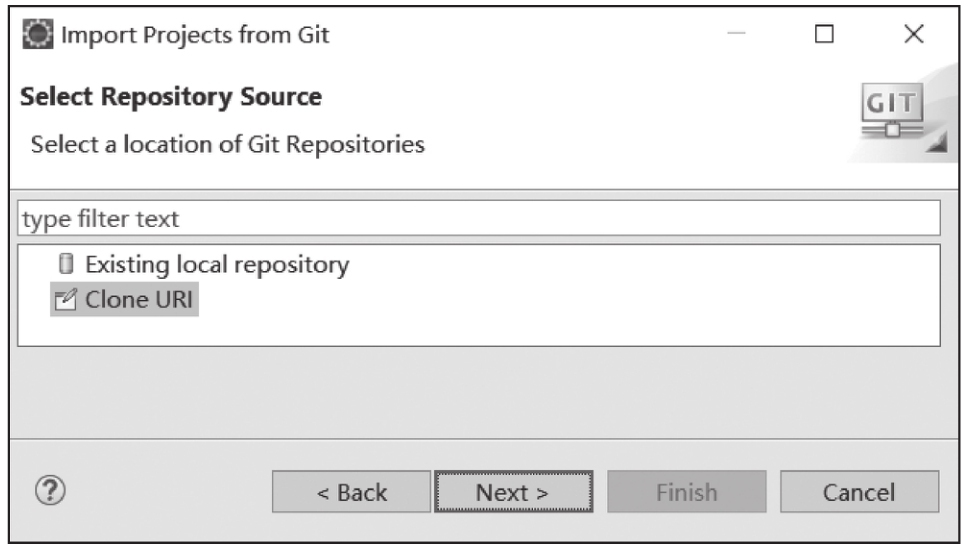Open help with the question mark icon
968x548 pixels.
tap(50, 491)
